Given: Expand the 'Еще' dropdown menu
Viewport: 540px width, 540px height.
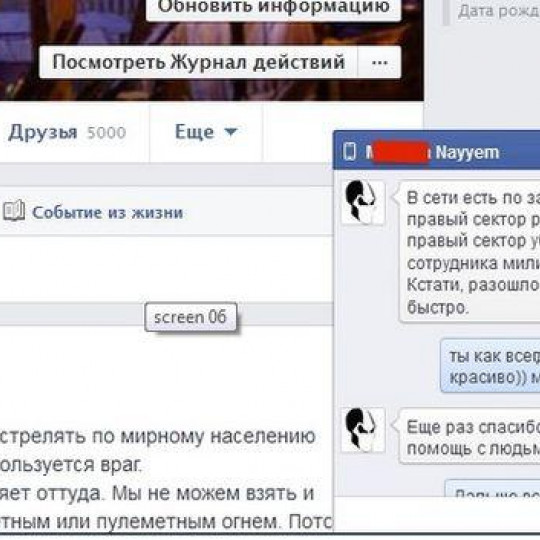Looking at the screenshot, I should click(x=206, y=132).
